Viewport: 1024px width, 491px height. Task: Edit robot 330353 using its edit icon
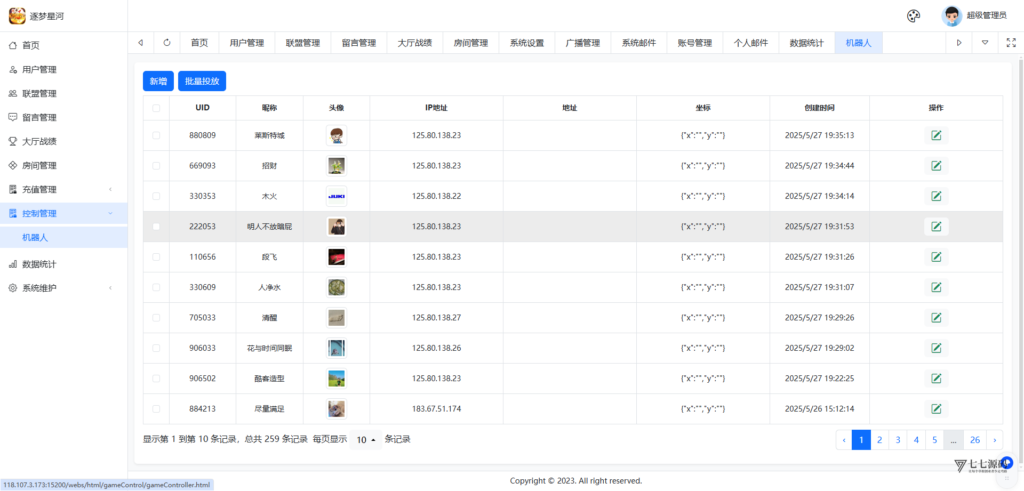pos(936,196)
